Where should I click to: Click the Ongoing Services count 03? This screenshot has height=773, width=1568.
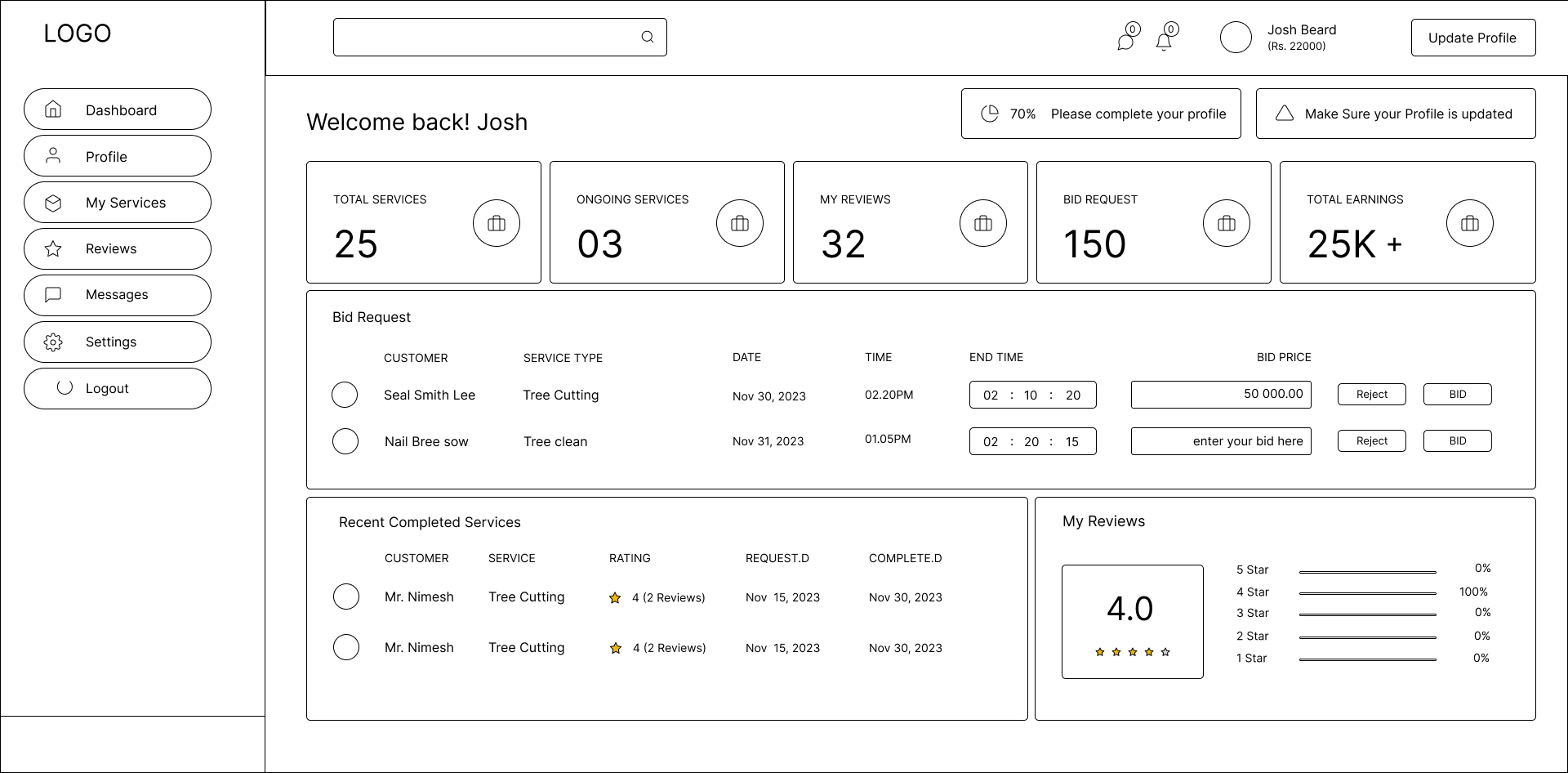coord(600,244)
